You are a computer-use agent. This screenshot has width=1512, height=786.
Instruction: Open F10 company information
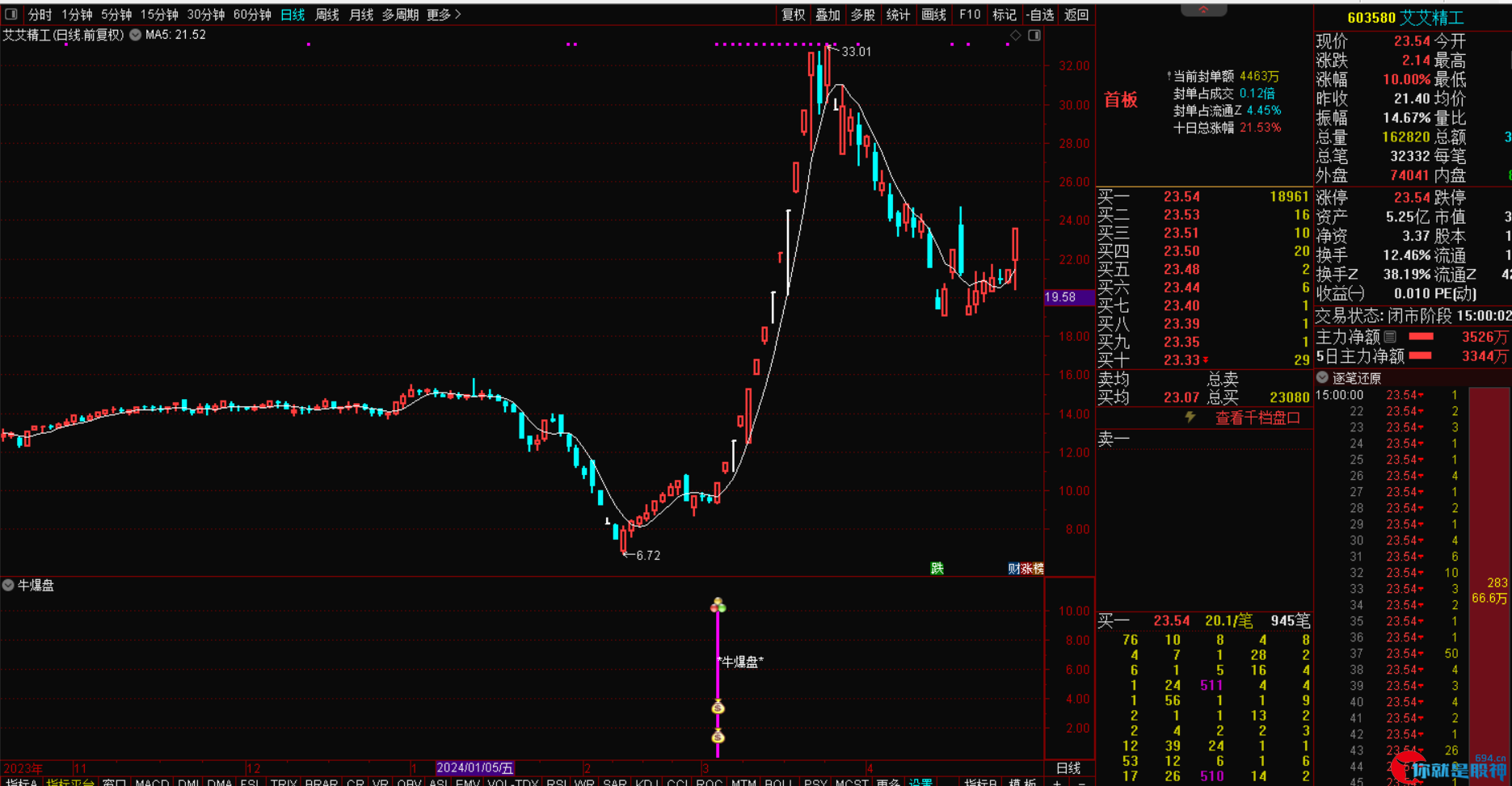pyautogui.click(x=970, y=15)
